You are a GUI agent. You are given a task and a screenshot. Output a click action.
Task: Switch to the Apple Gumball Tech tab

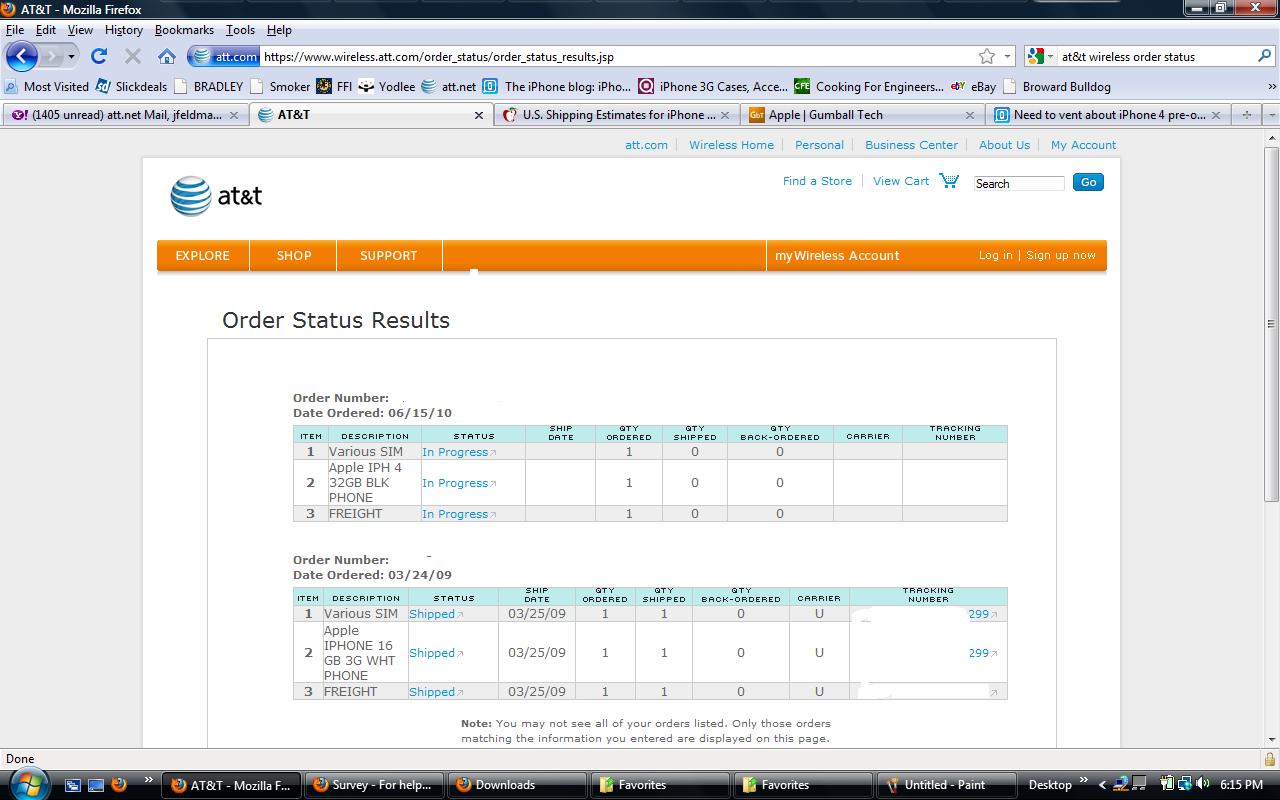[x=862, y=115]
